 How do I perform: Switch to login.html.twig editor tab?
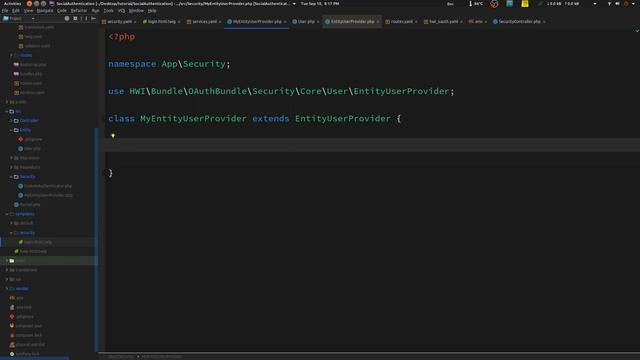click(x=161, y=22)
